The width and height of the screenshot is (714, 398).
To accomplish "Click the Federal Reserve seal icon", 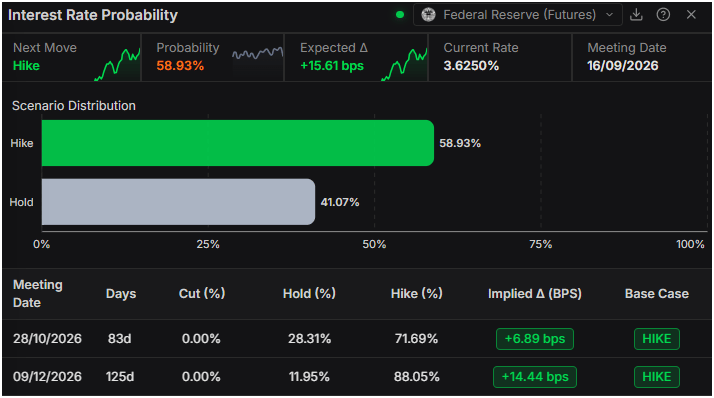I will (x=428, y=15).
